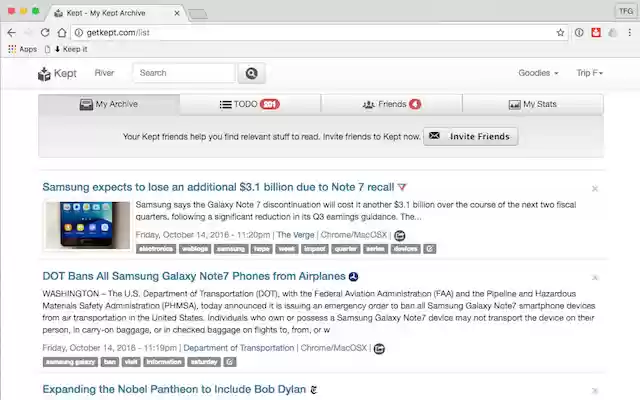The image size is (640, 400).
Task: Remove the Bob Dylan article with X
Action: pos(595,391)
